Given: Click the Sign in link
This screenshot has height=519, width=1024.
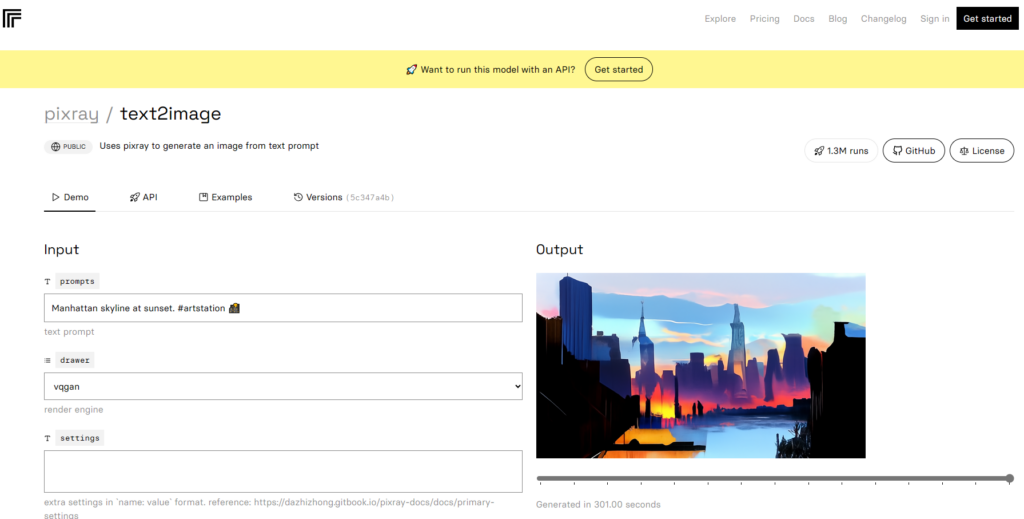Looking at the screenshot, I should click(935, 19).
